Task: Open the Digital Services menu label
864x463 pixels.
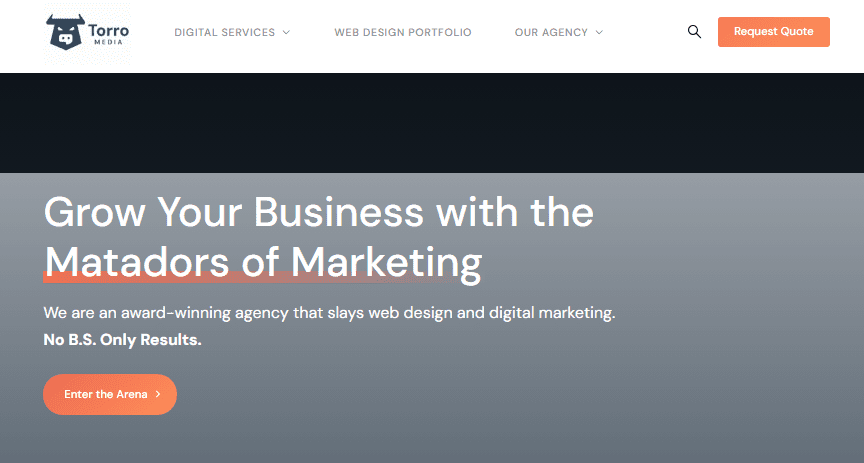Action: pyautogui.click(x=224, y=33)
